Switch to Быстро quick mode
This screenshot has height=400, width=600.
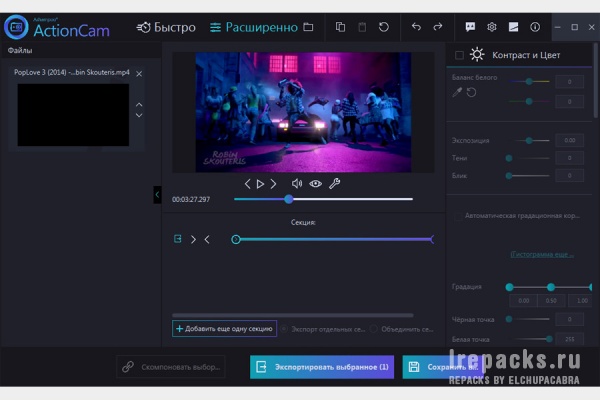tap(166, 27)
